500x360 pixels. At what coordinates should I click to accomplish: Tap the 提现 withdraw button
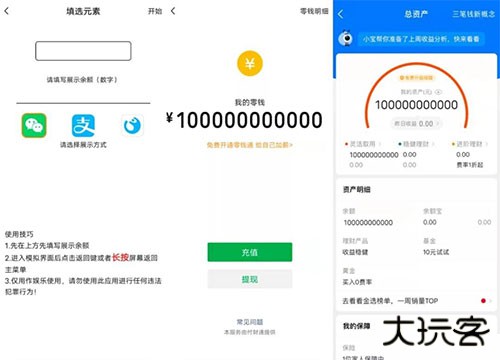(250, 279)
